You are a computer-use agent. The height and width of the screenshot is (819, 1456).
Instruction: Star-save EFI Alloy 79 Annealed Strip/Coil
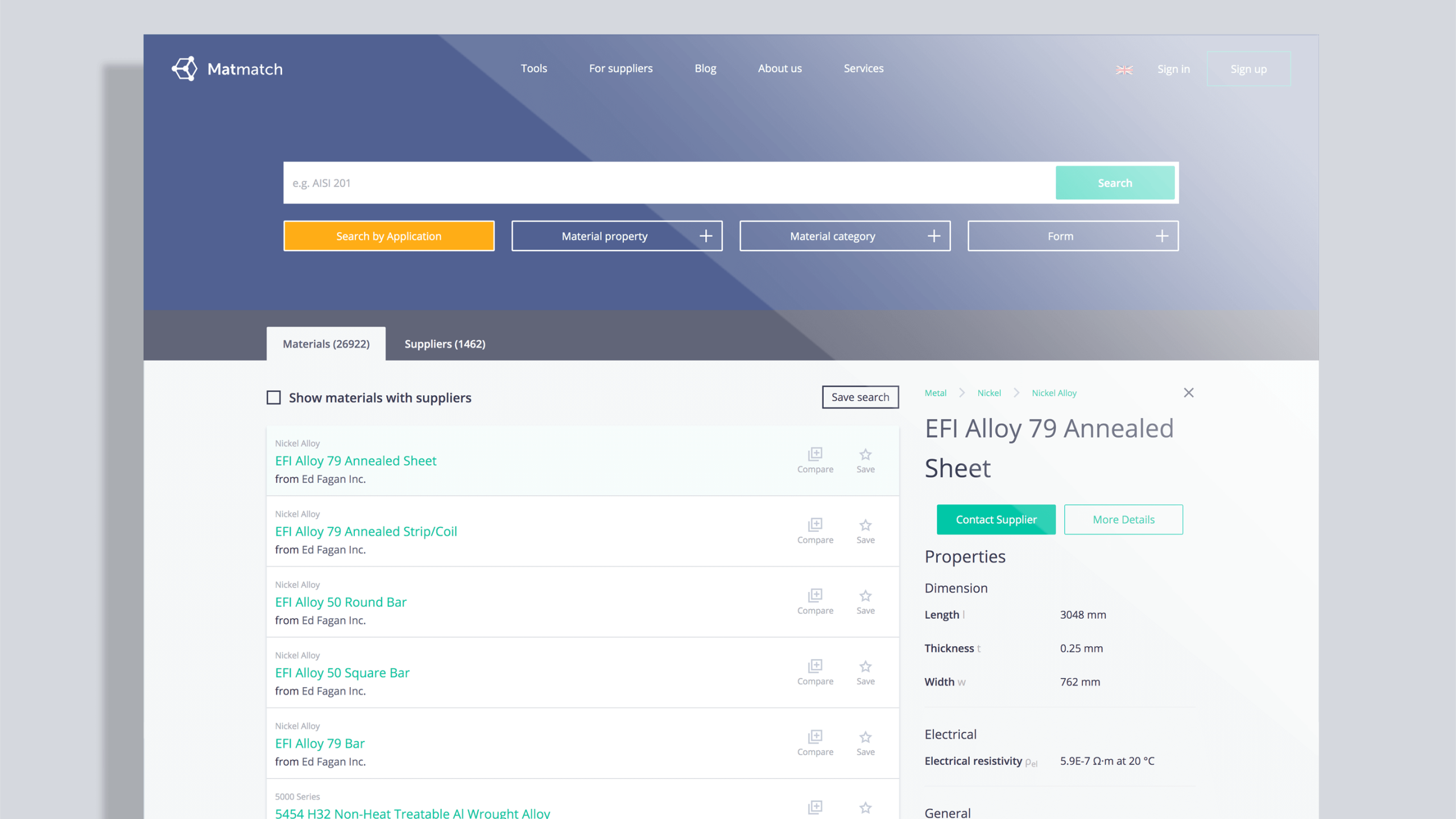[x=865, y=531]
